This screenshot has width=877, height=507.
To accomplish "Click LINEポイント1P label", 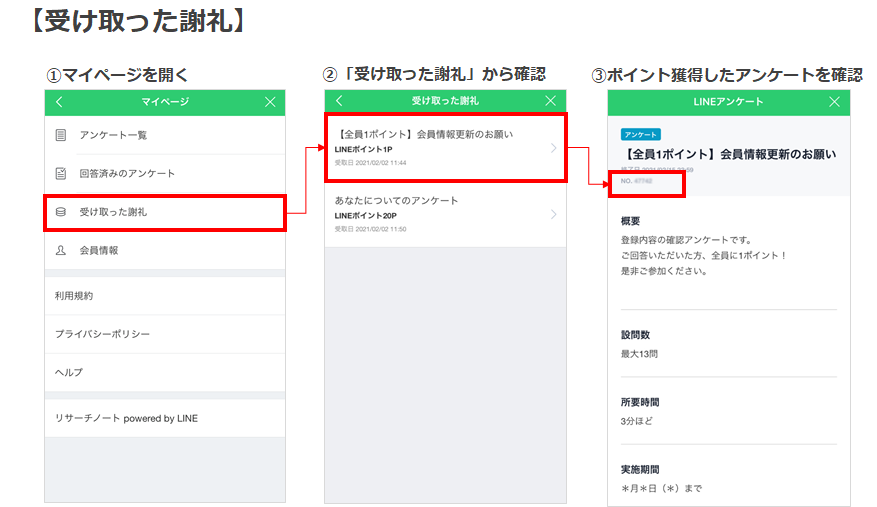I will click(364, 149).
